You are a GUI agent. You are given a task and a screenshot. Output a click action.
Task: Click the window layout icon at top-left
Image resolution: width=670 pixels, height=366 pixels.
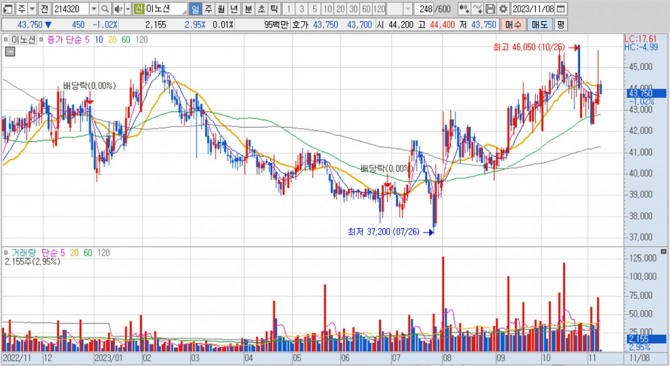point(8,9)
